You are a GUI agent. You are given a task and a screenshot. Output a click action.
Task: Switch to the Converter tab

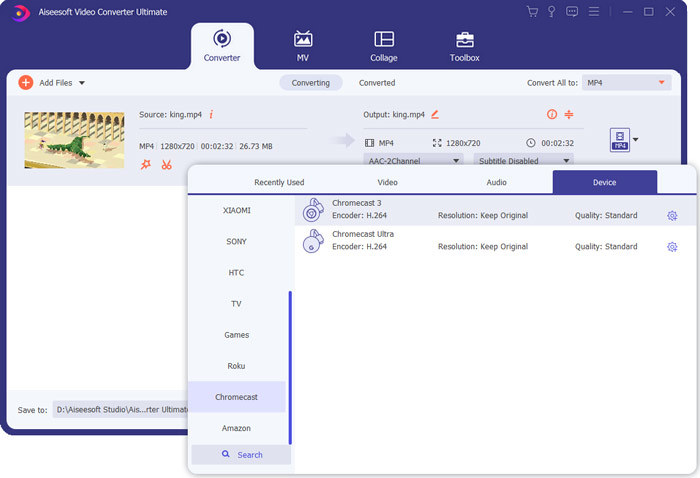click(222, 46)
